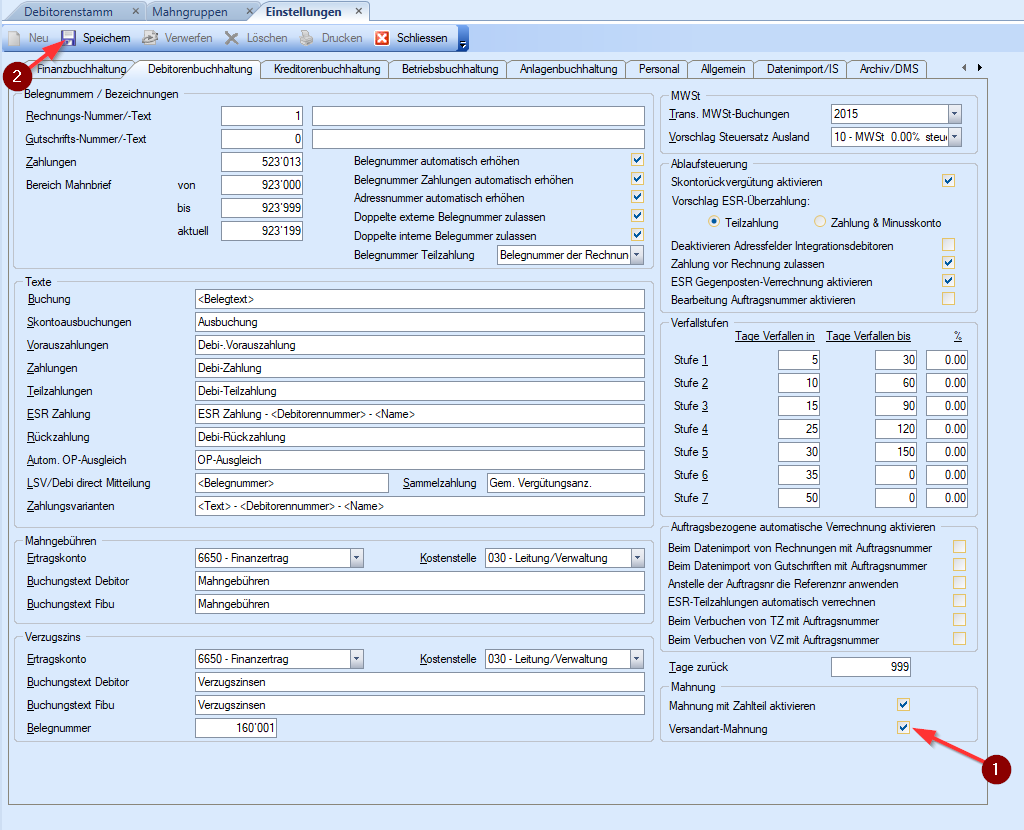Click the Löschen delete X icon
1024x830 pixels.
(231, 38)
